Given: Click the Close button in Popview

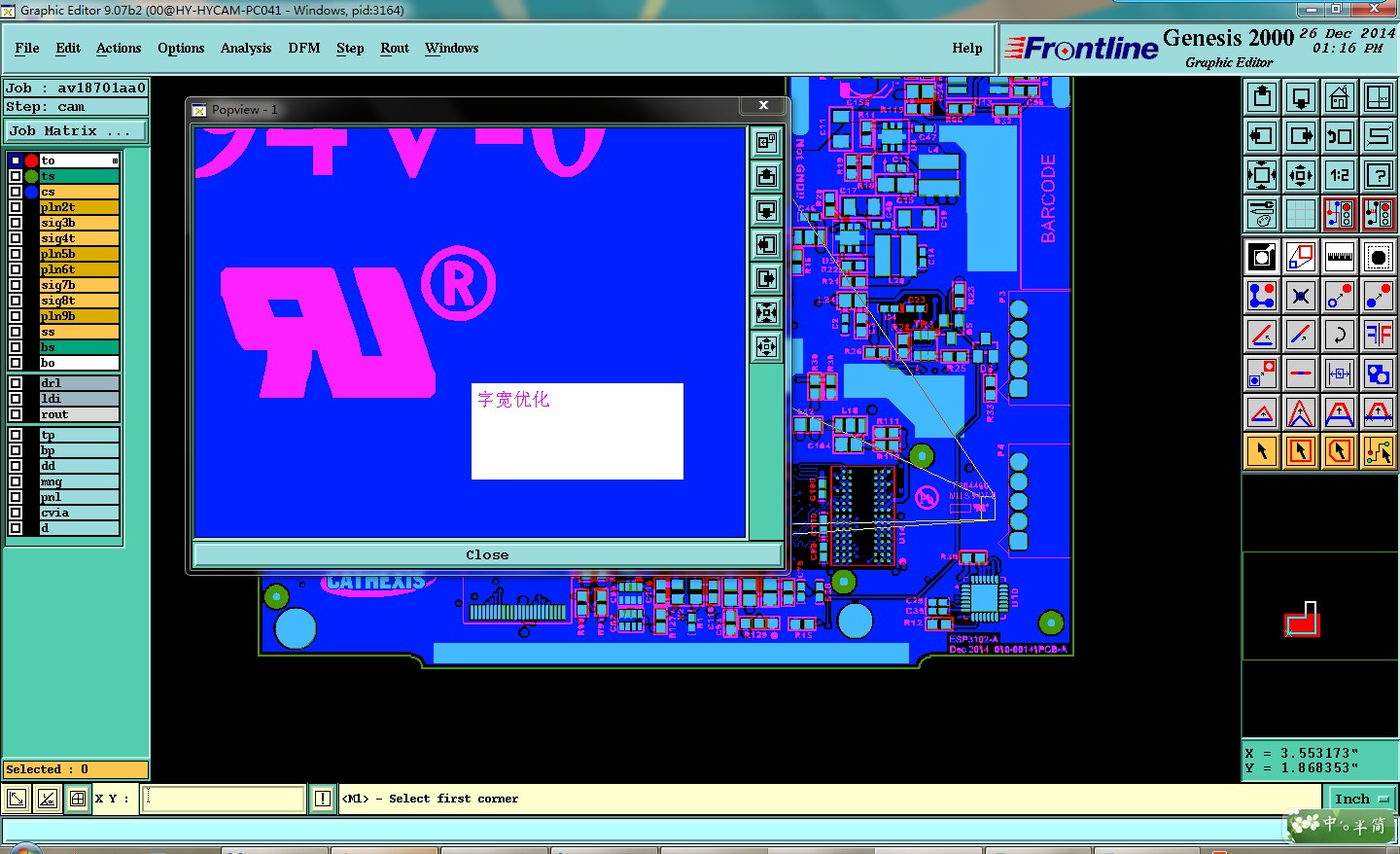Looking at the screenshot, I should pos(487,554).
